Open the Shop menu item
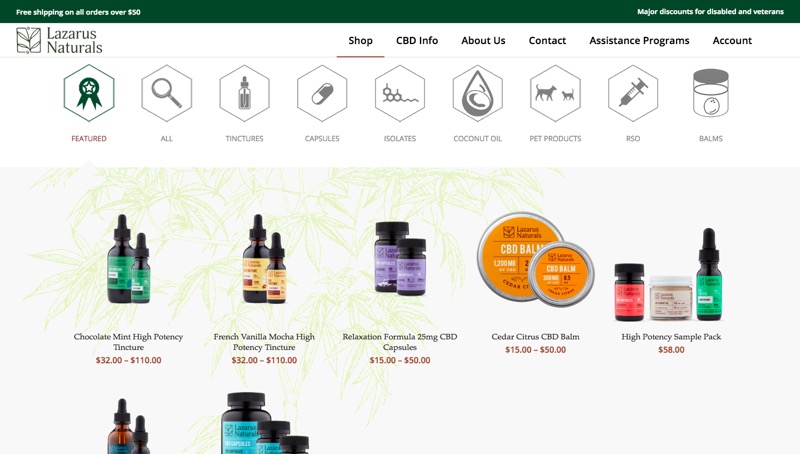 pyautogui.click(x=360, y=40)
